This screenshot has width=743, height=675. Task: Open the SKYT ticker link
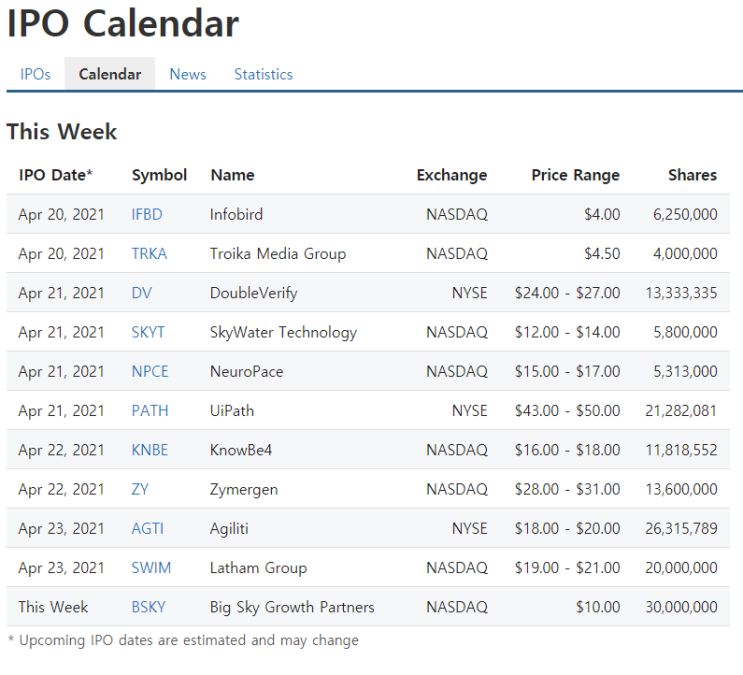pos(148,332)
